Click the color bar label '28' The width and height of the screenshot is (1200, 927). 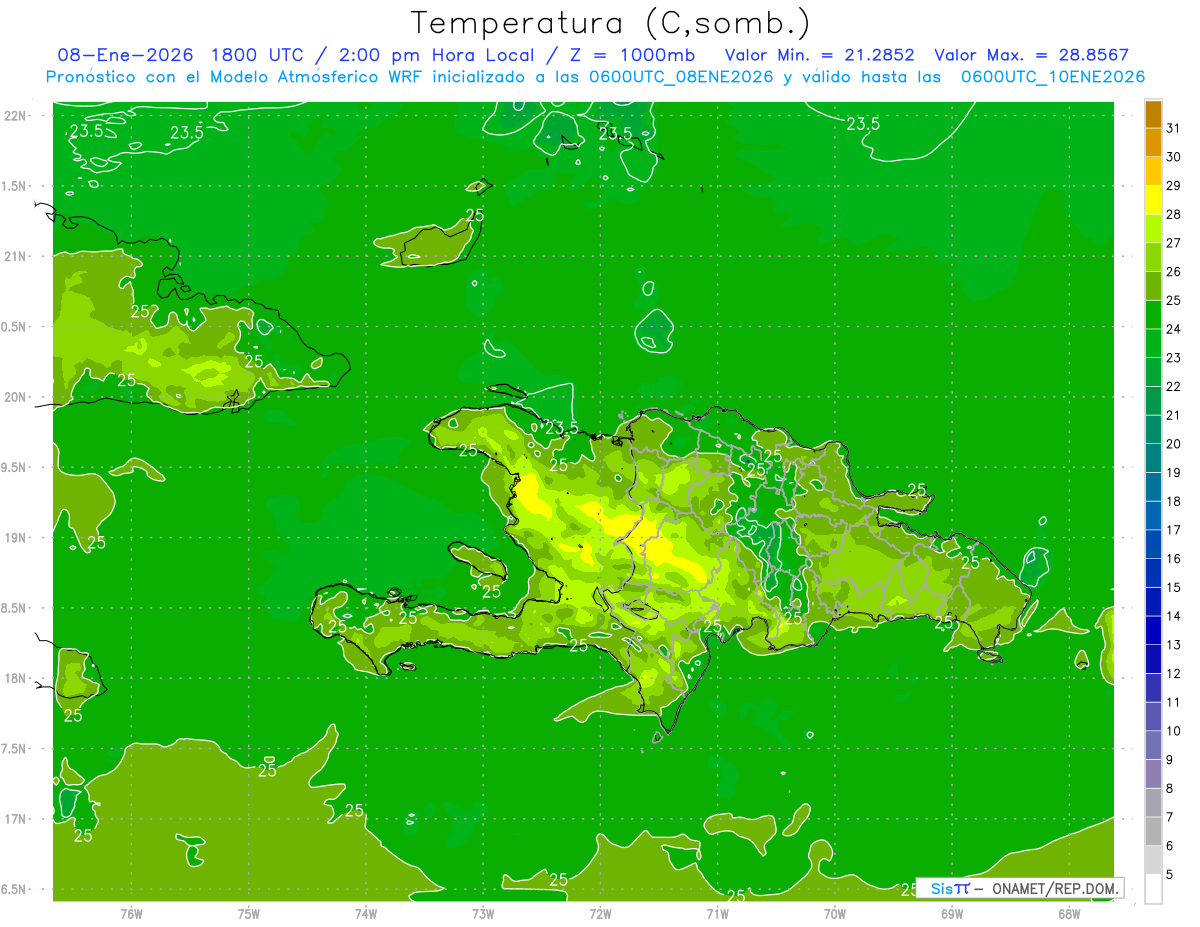(1173, 214)
